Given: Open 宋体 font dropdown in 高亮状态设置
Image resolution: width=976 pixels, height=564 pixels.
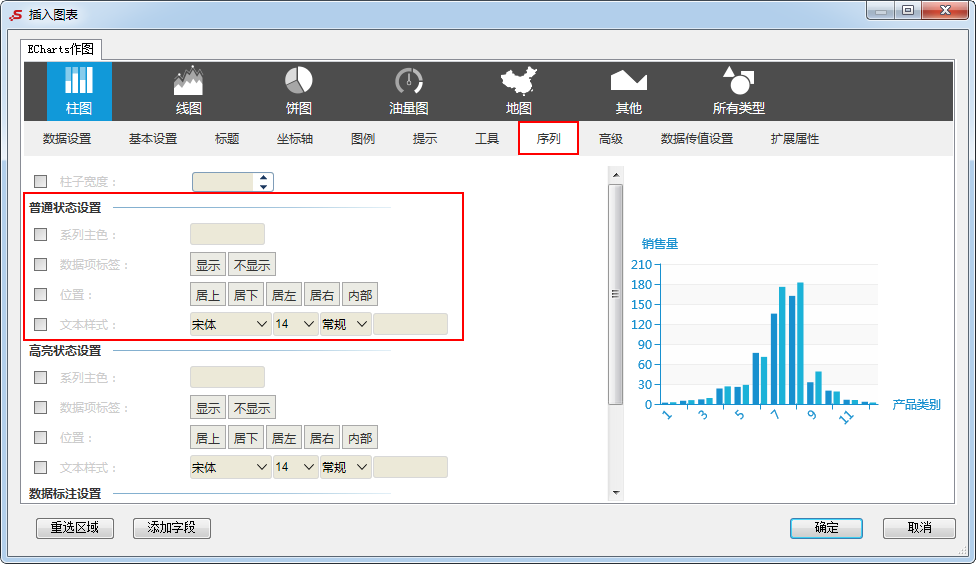Looking at the screenshot, I should [230, 467].
